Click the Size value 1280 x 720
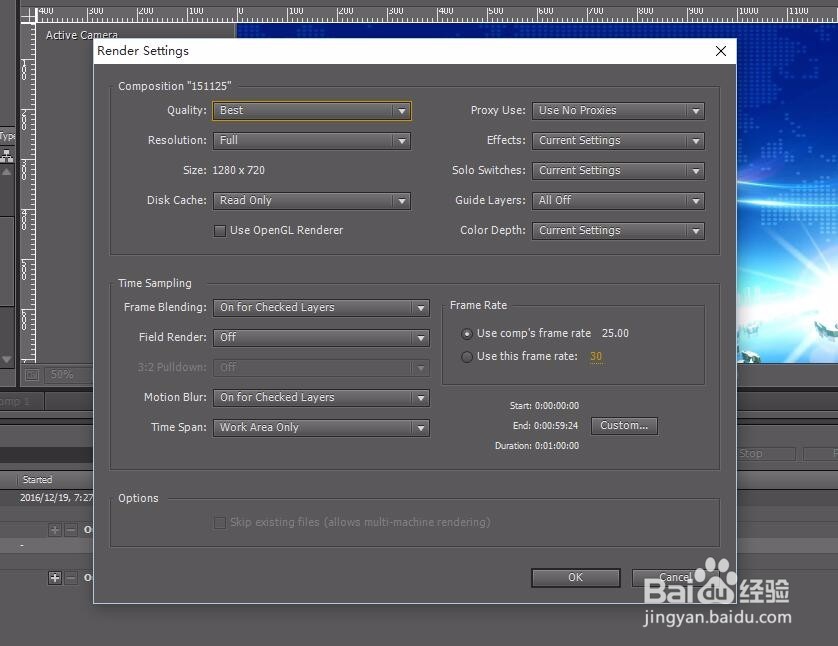Viewport: 838px width, 646px height. pos(238,170)
